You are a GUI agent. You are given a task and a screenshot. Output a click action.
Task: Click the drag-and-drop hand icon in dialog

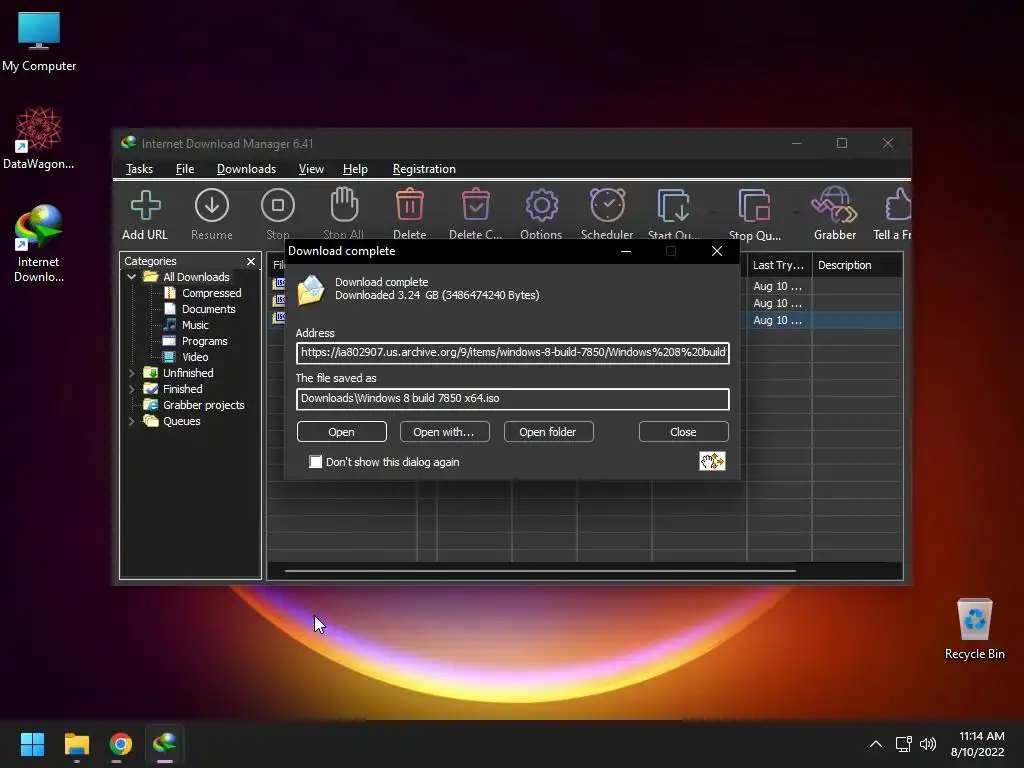coord(712,461)
